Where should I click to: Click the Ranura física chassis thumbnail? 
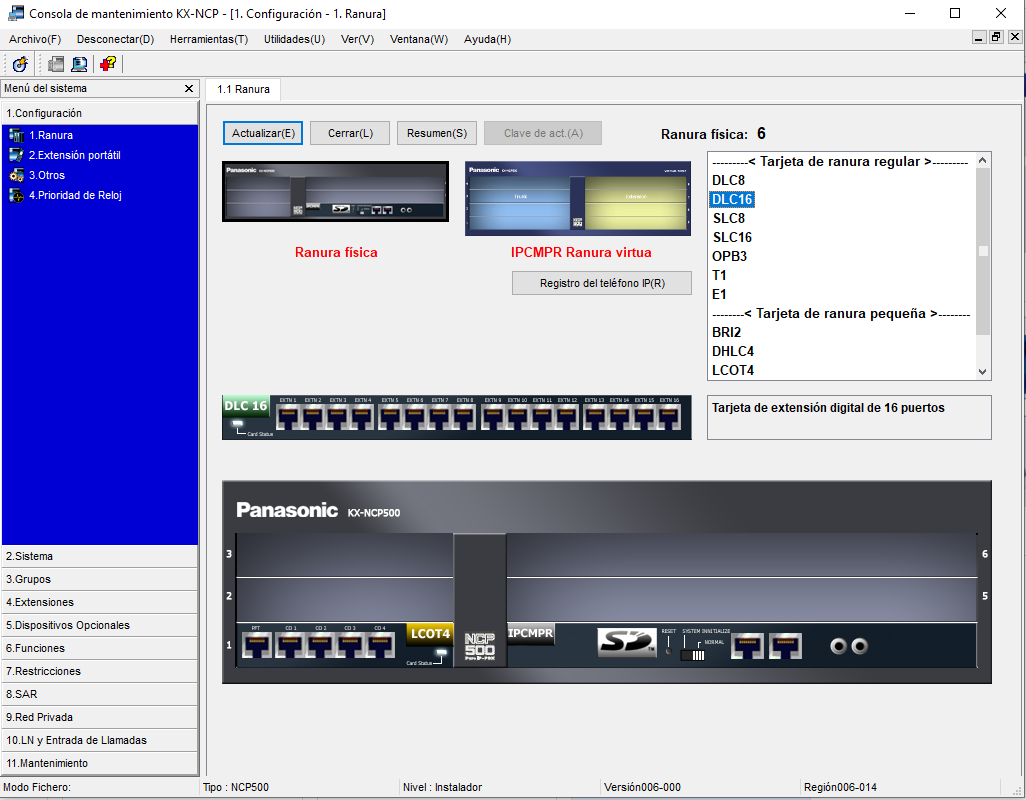[x=336, y=192]
